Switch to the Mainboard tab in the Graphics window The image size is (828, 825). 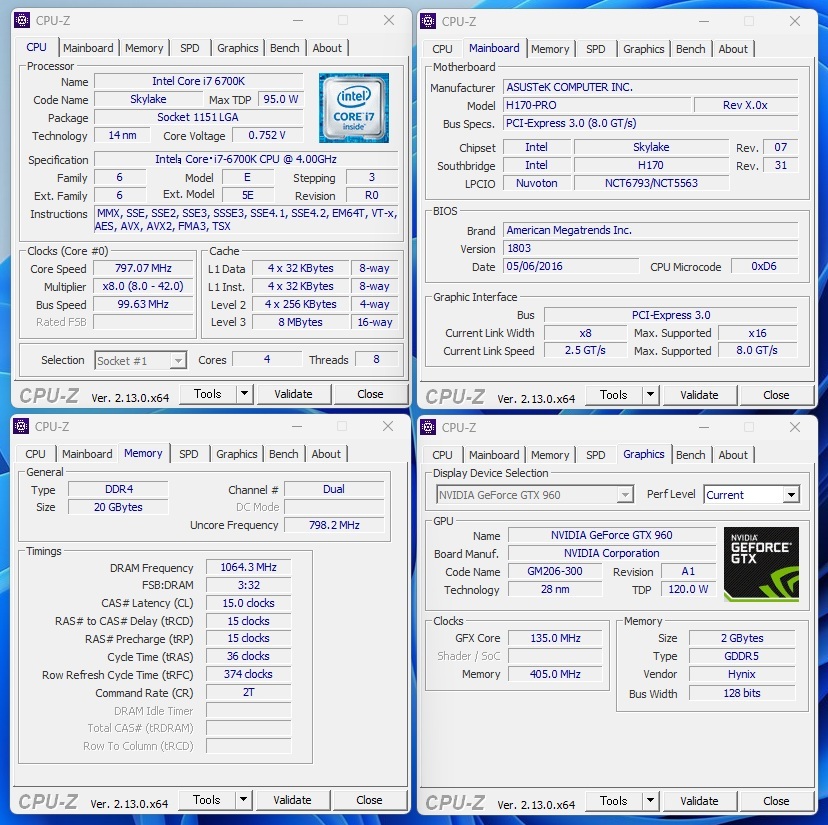tap(494, 455)
